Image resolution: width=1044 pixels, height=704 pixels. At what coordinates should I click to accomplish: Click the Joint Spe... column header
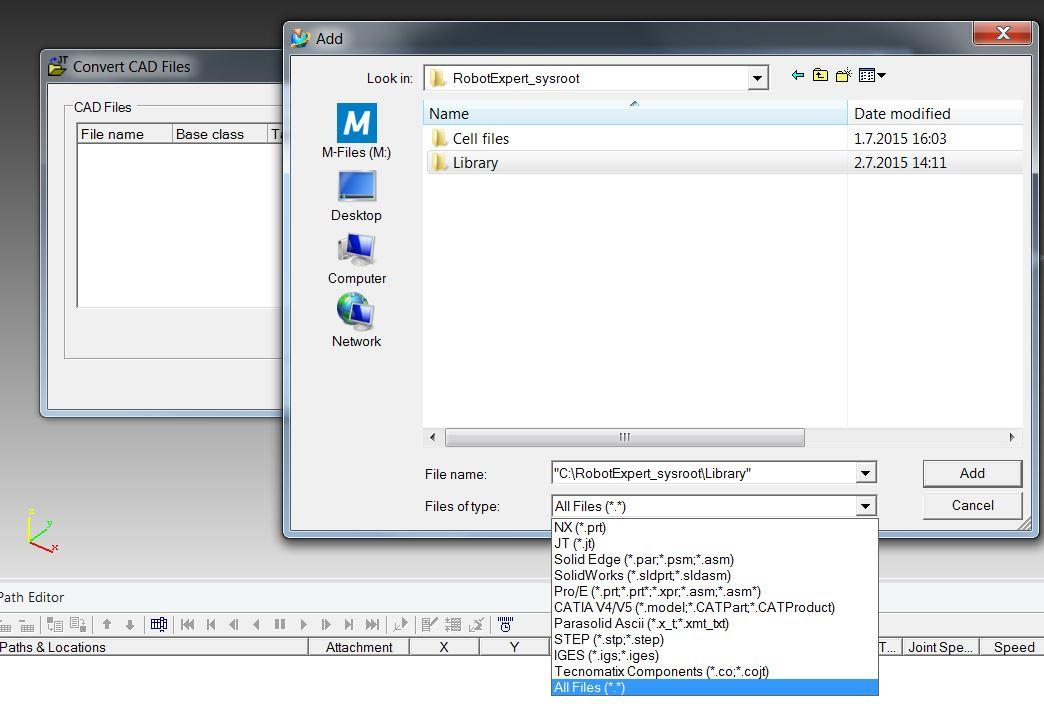click(940, 647)
